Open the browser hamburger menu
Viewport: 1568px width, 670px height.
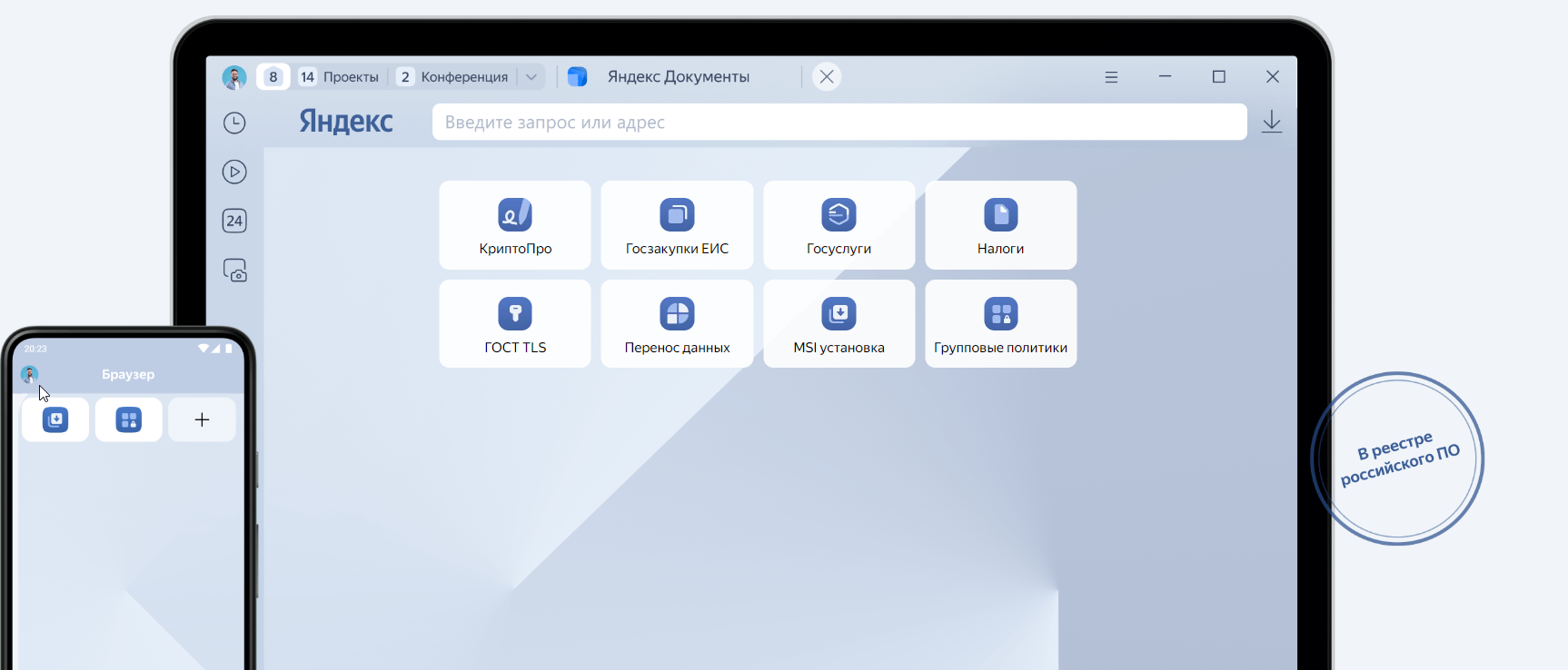[1111, 77]
